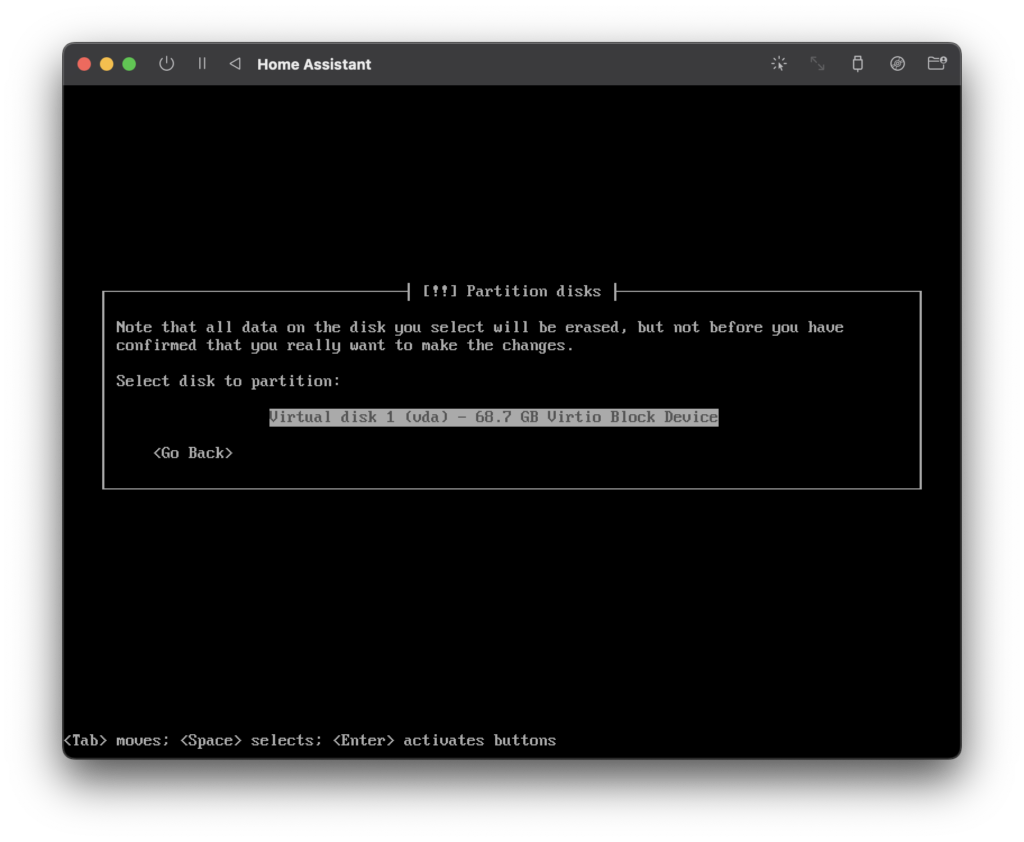Select Virtual disk 1 (vda) entry
Image resolution: width=1024 pixels, height=842 pixels.
coord(494,417)
